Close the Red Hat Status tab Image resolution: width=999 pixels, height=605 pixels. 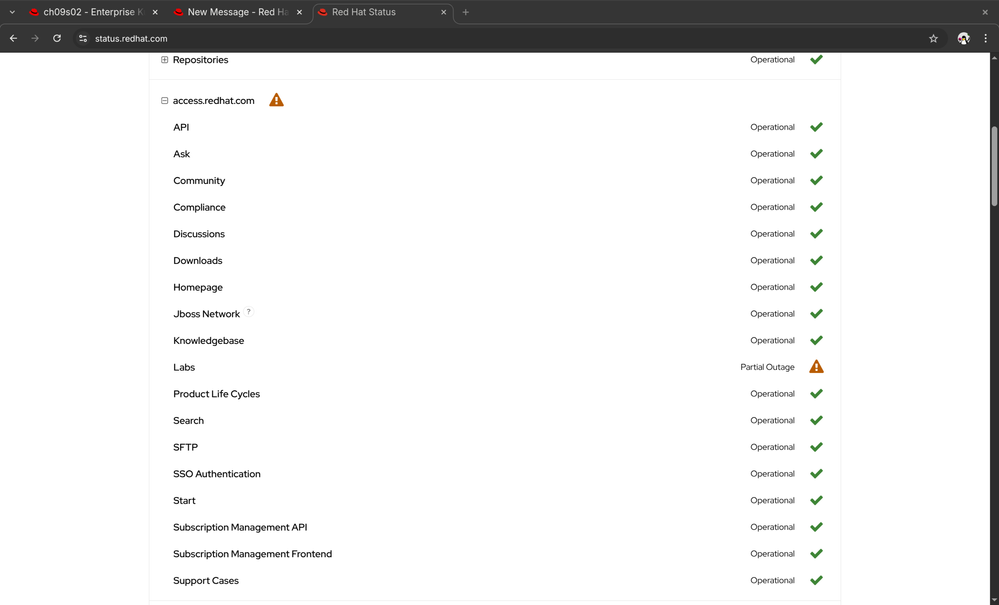(x=443, y=12)
